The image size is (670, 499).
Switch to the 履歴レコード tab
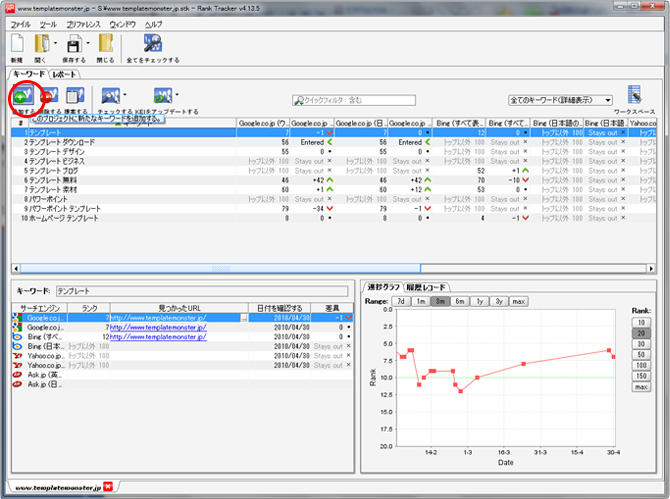pos(426,287)
